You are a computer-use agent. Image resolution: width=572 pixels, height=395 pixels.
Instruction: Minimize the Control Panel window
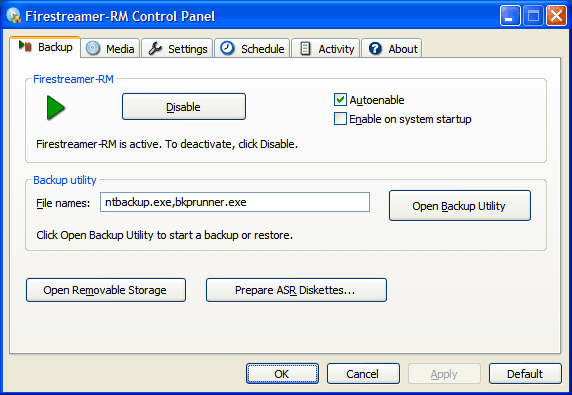[510, 16]
